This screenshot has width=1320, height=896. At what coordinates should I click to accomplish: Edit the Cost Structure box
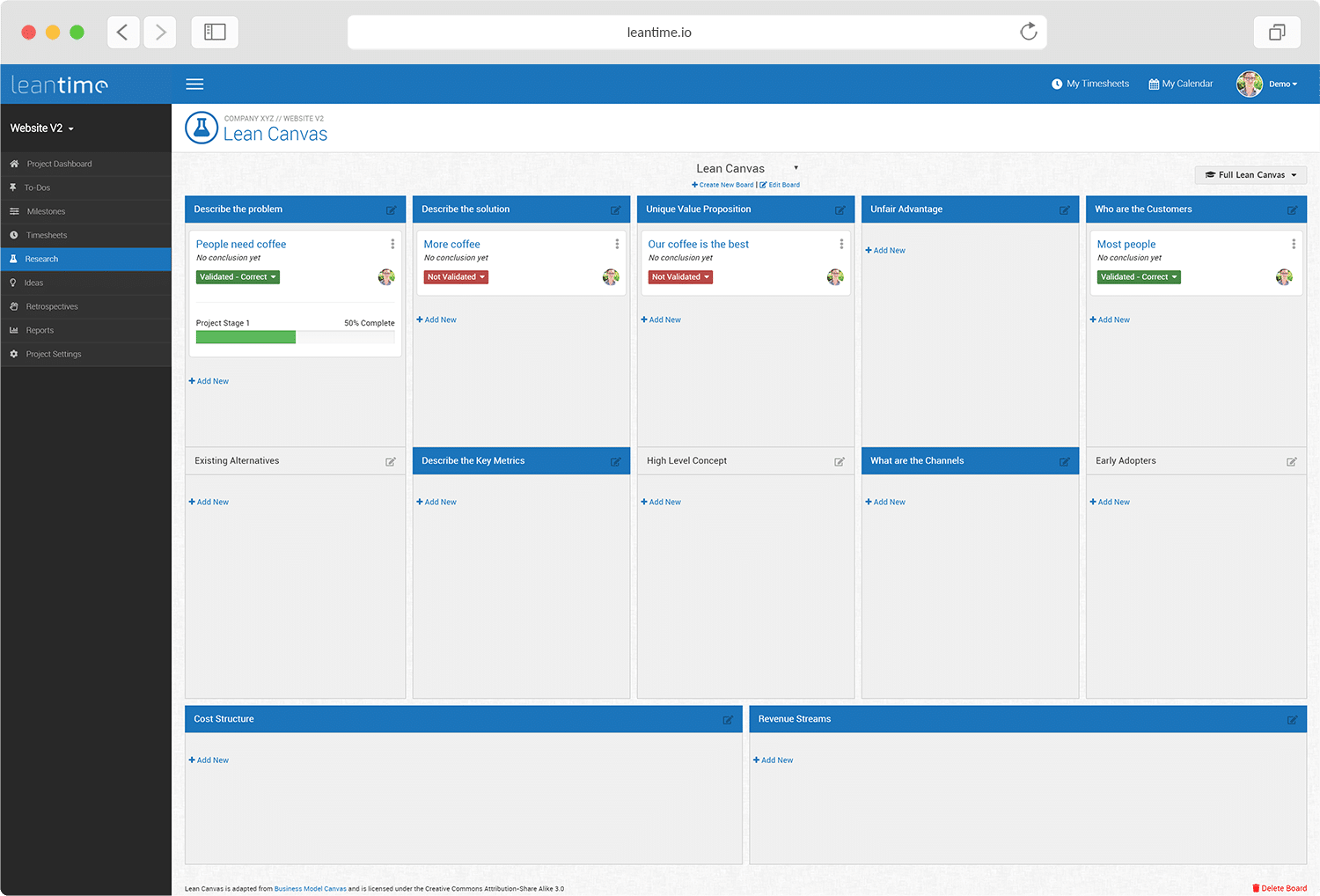pos(728,720)
